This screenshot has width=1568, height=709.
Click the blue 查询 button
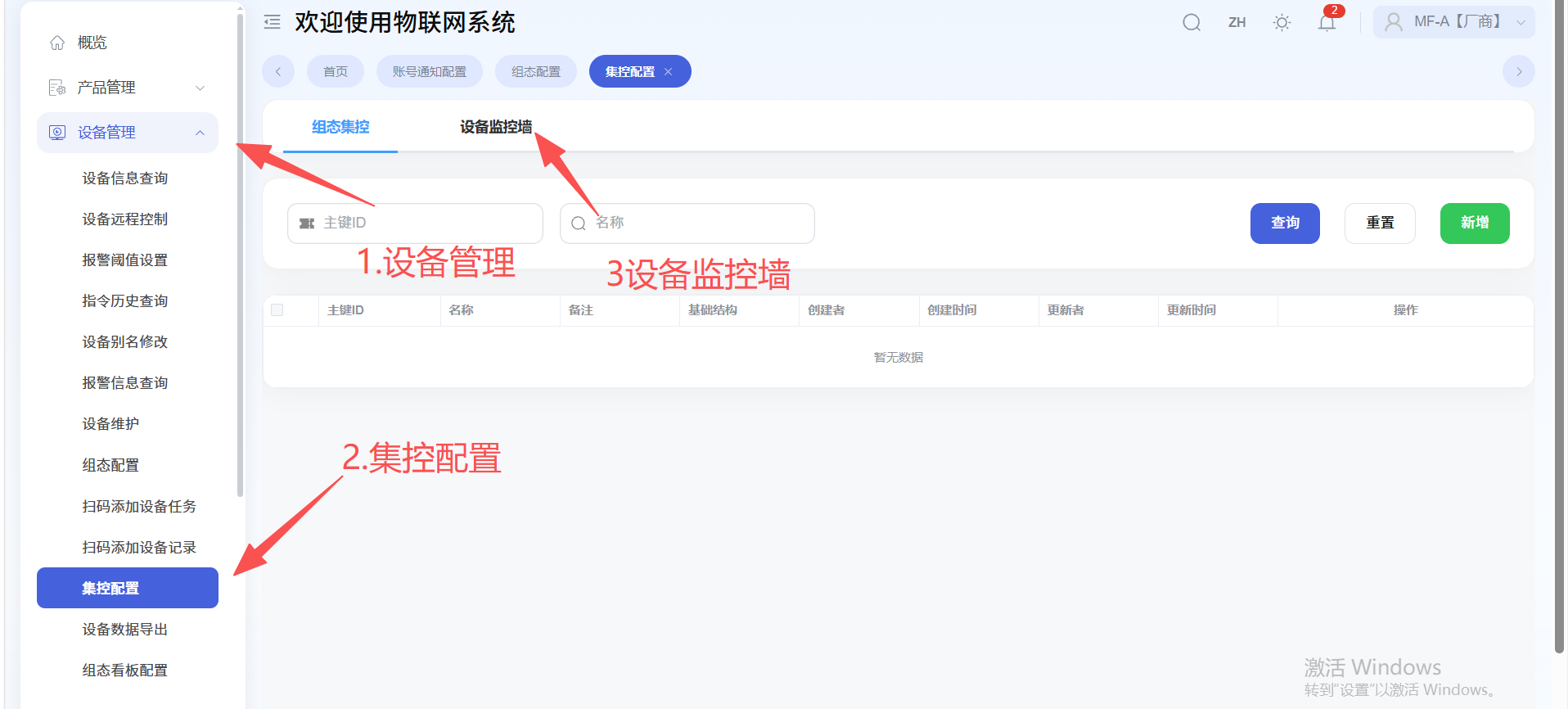tap(1285, 223)
